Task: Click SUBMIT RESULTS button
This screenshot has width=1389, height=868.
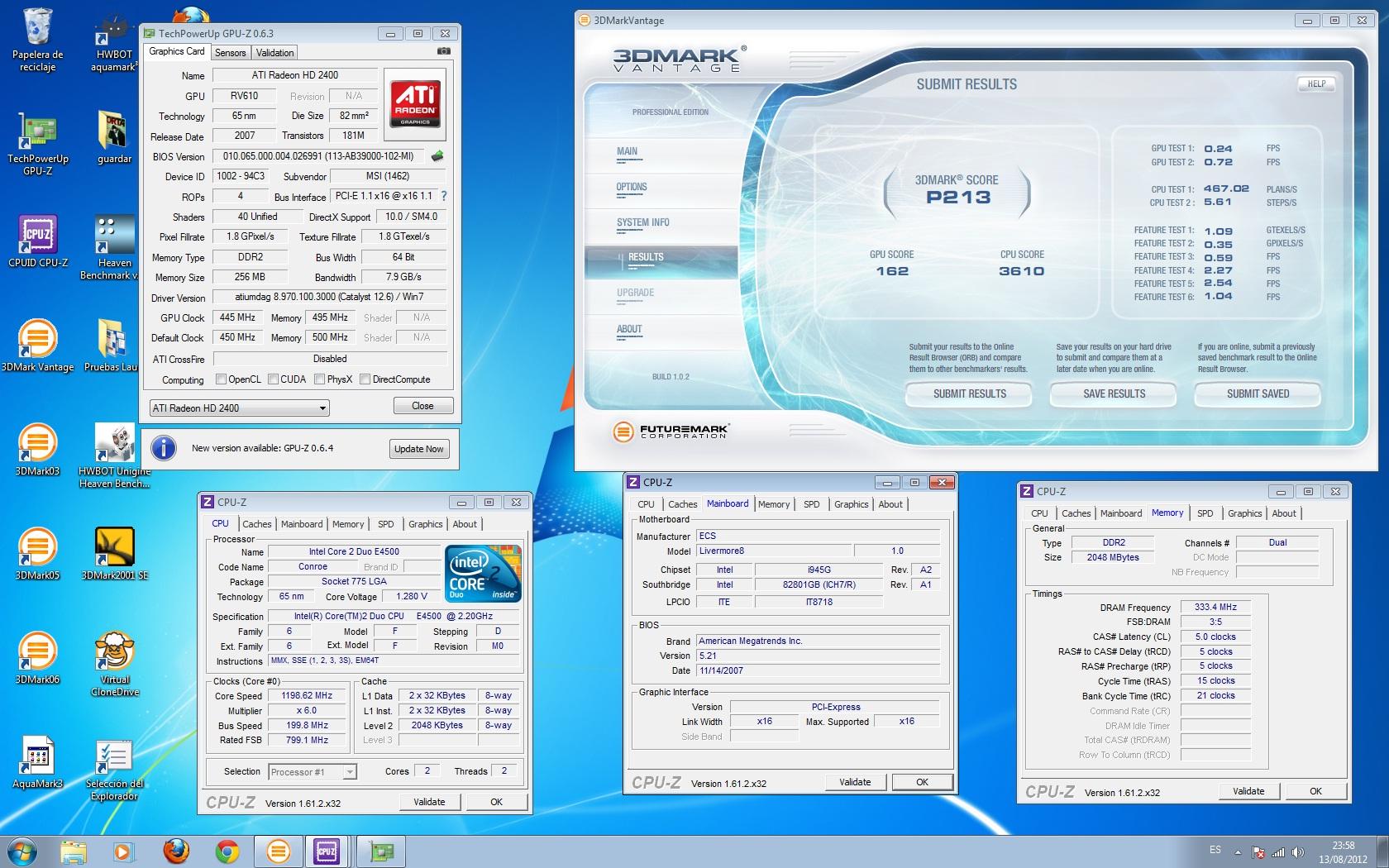Action: (969, 394)
